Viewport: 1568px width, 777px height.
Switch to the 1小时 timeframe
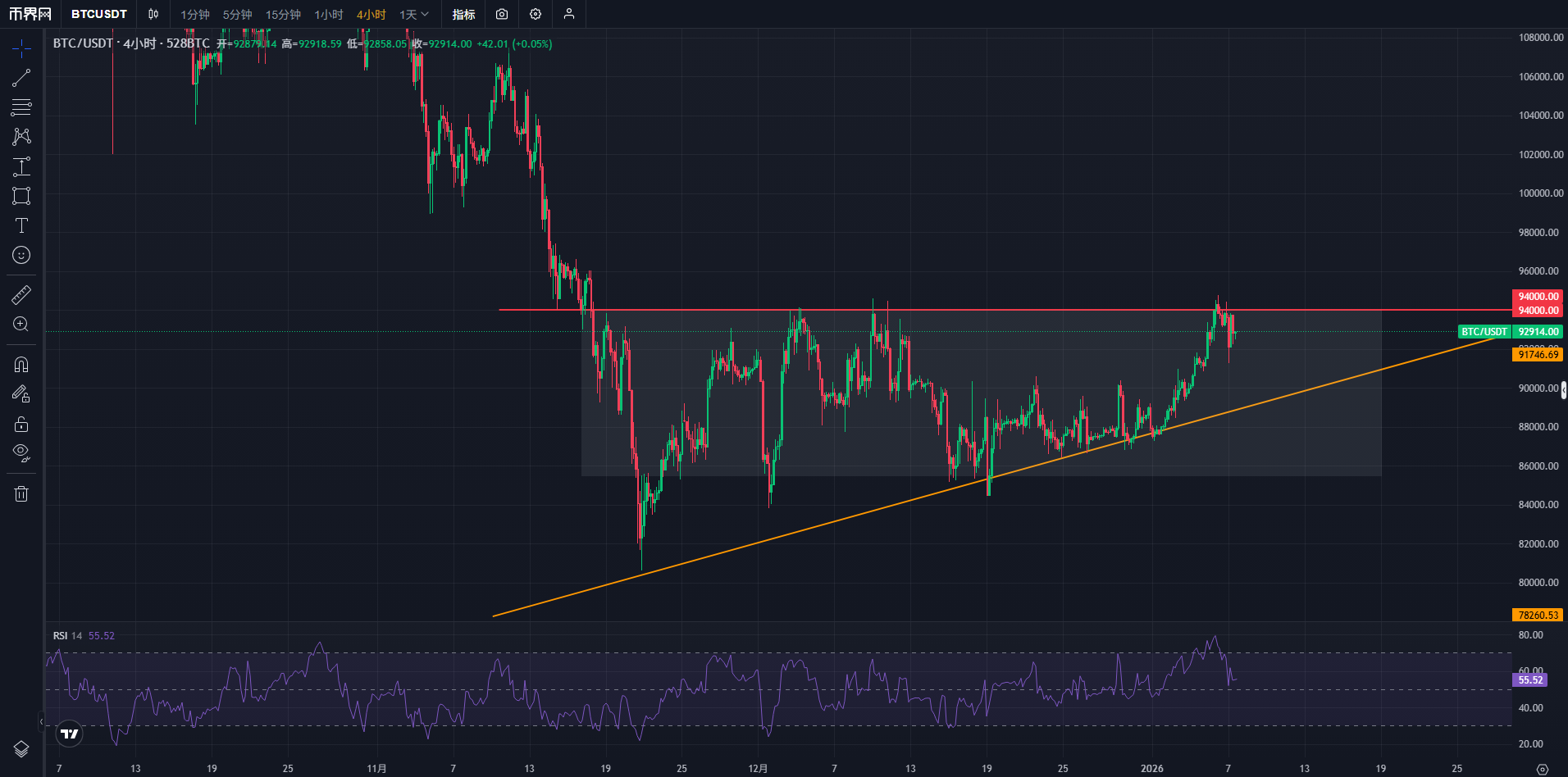coord(329,14)
